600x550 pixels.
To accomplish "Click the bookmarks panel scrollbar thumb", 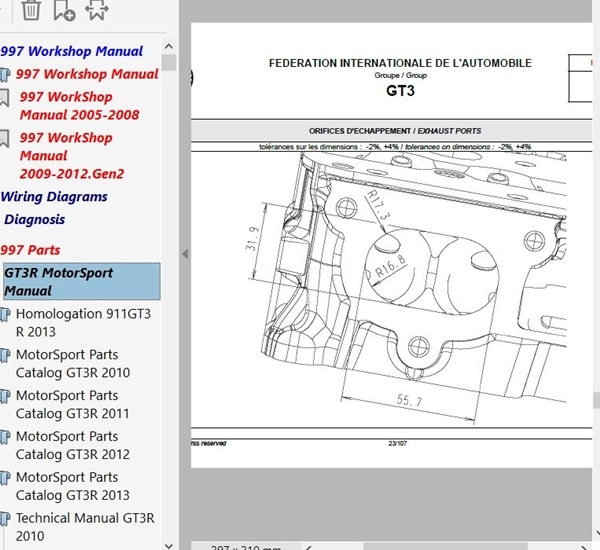I will click(168, 63).
